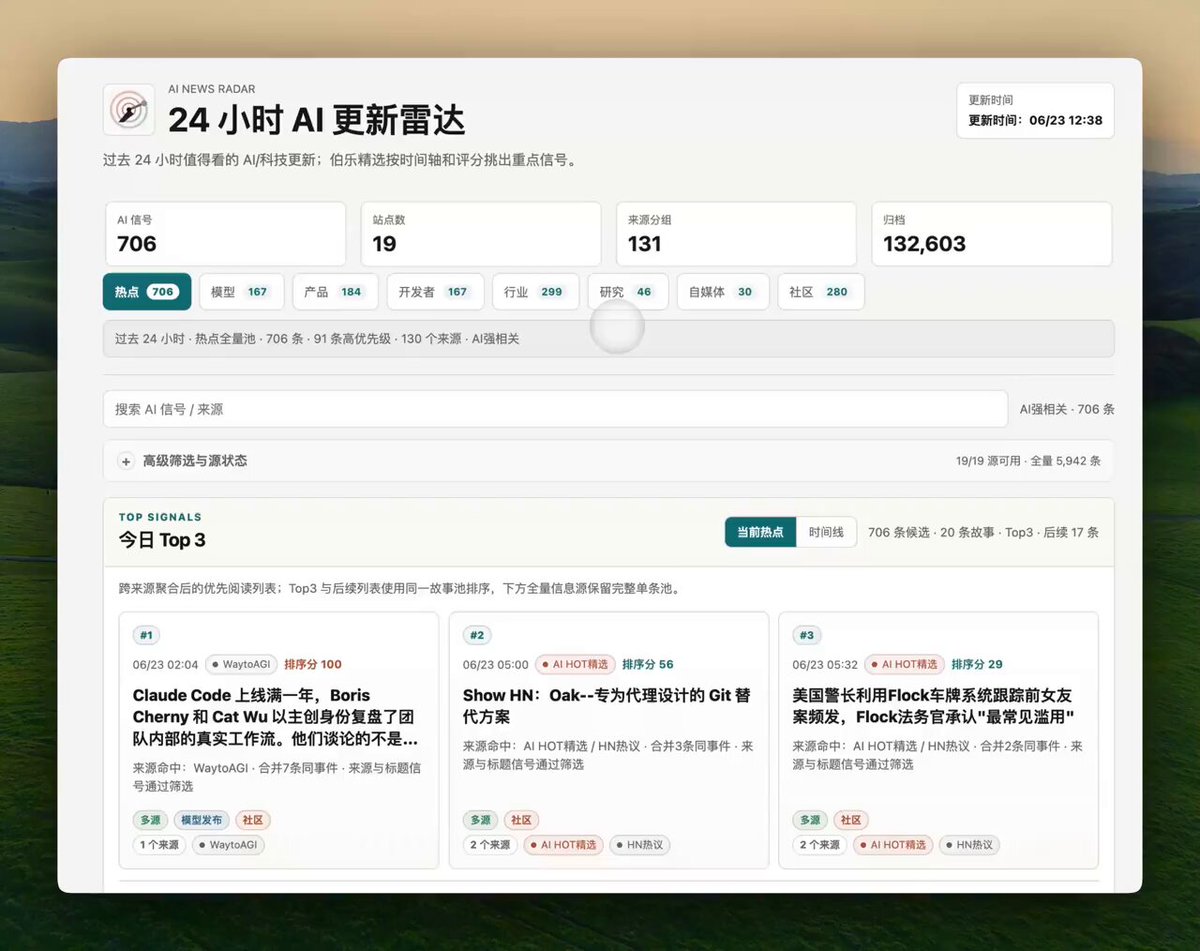Click the 2 个来源 chip in the Flock card
Viewport: 1200px width, 951px height.
(820, 845)
